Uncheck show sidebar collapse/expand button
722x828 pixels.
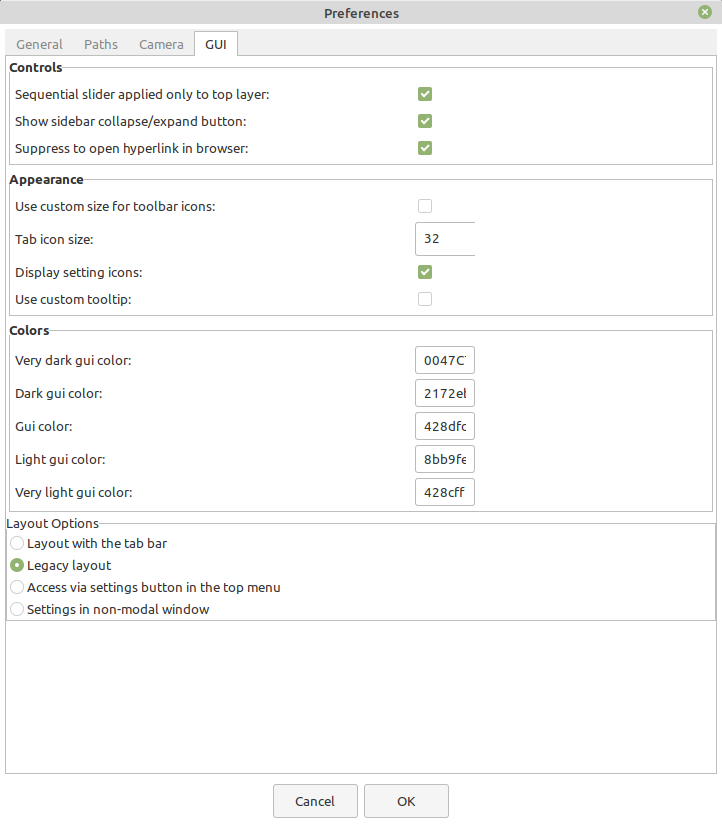(x=425, y=120)
